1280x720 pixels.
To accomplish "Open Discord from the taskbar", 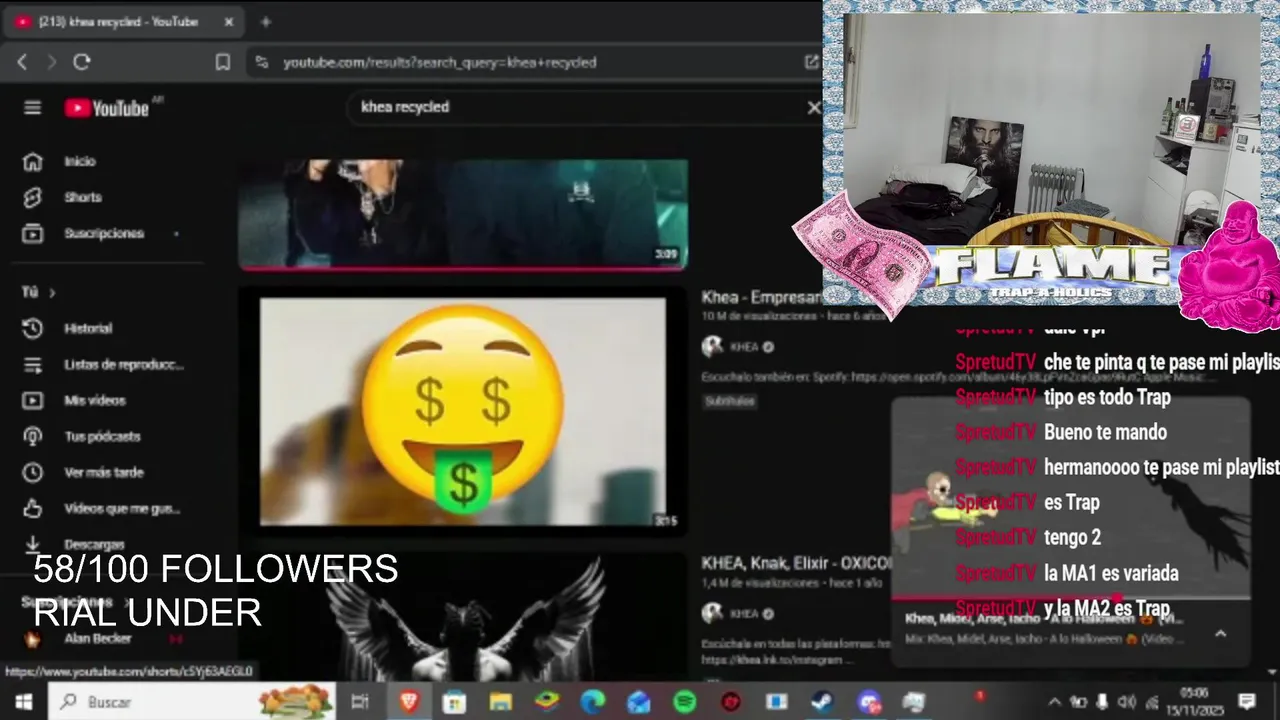I will pyautogui.click(x=868, y=702).
